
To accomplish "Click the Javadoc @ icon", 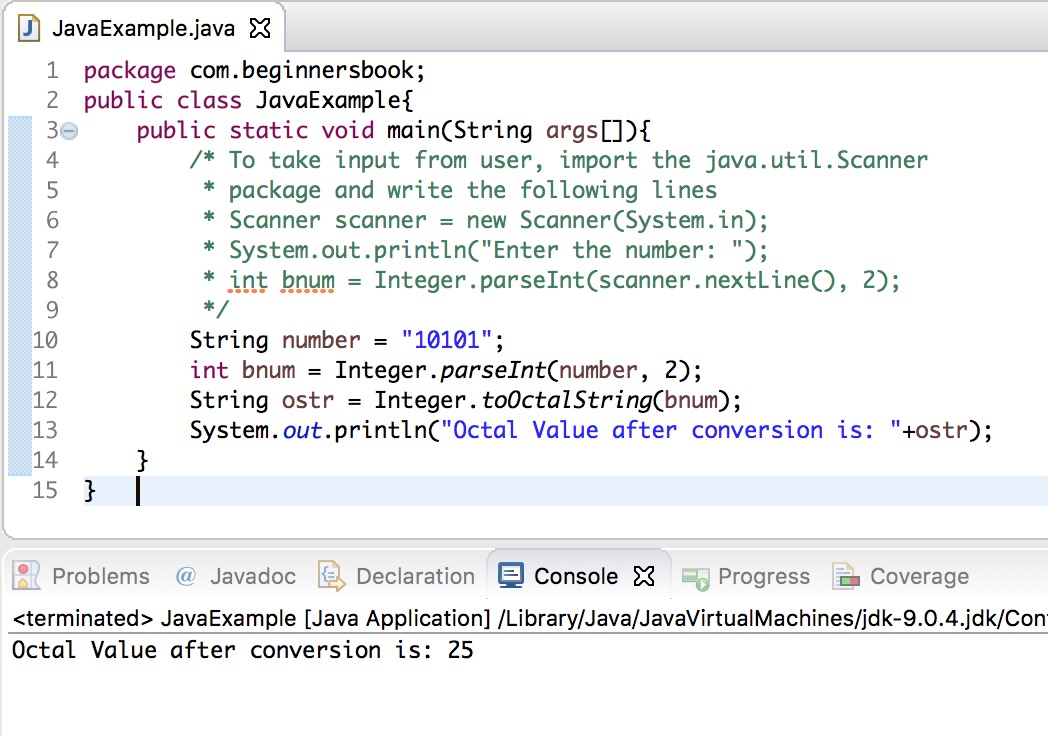I will tap(185, 576).
